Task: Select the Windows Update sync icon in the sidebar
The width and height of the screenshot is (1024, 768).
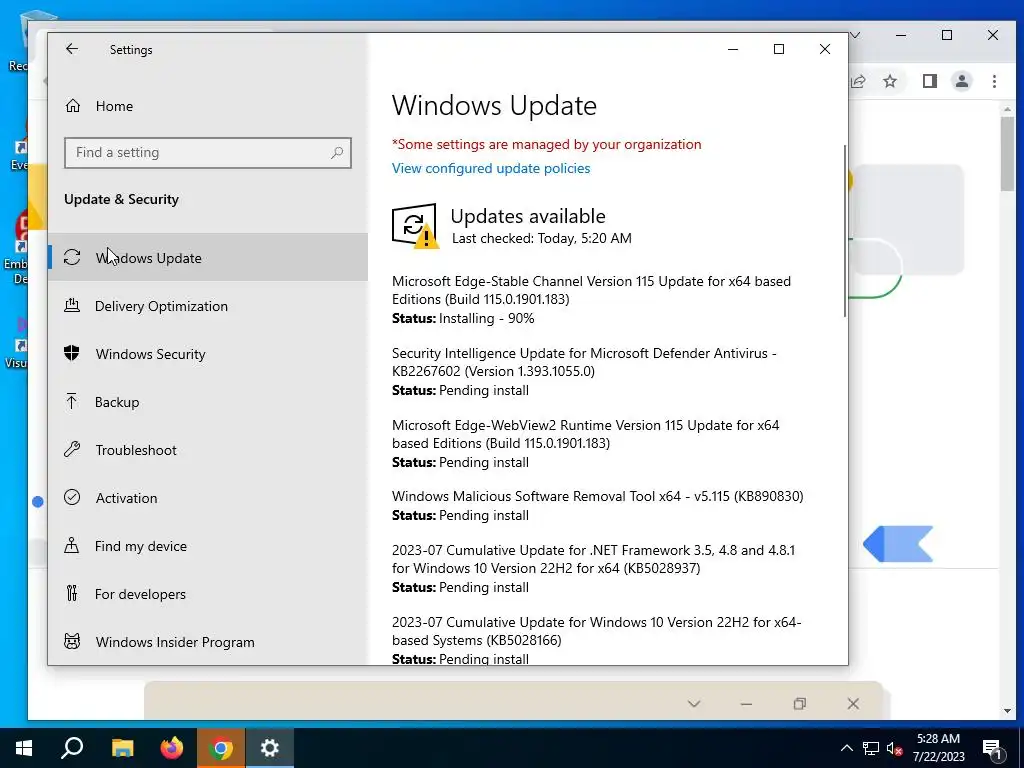Action: pos(72,257)
